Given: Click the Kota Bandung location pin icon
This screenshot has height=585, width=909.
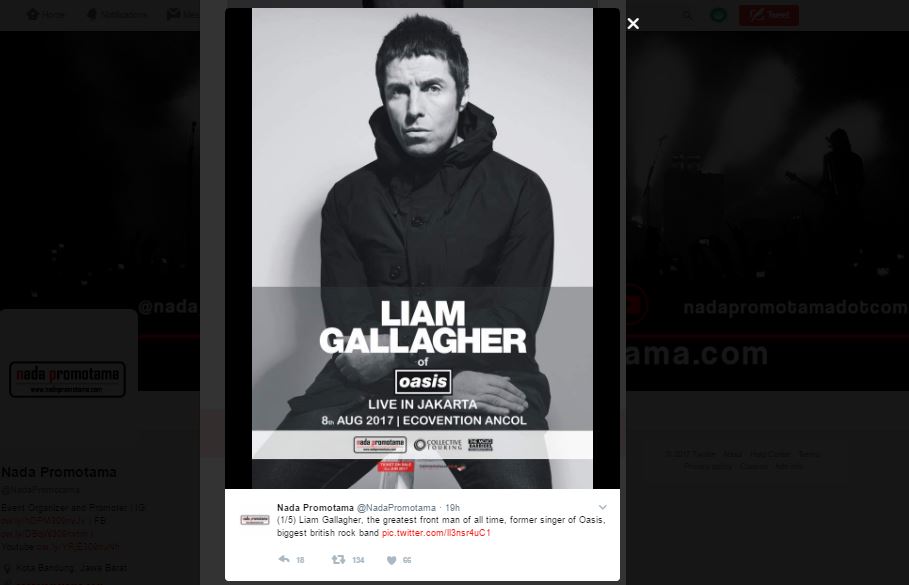Looking at the screenshot, I should pyautogui.click(x=7, y=568).
